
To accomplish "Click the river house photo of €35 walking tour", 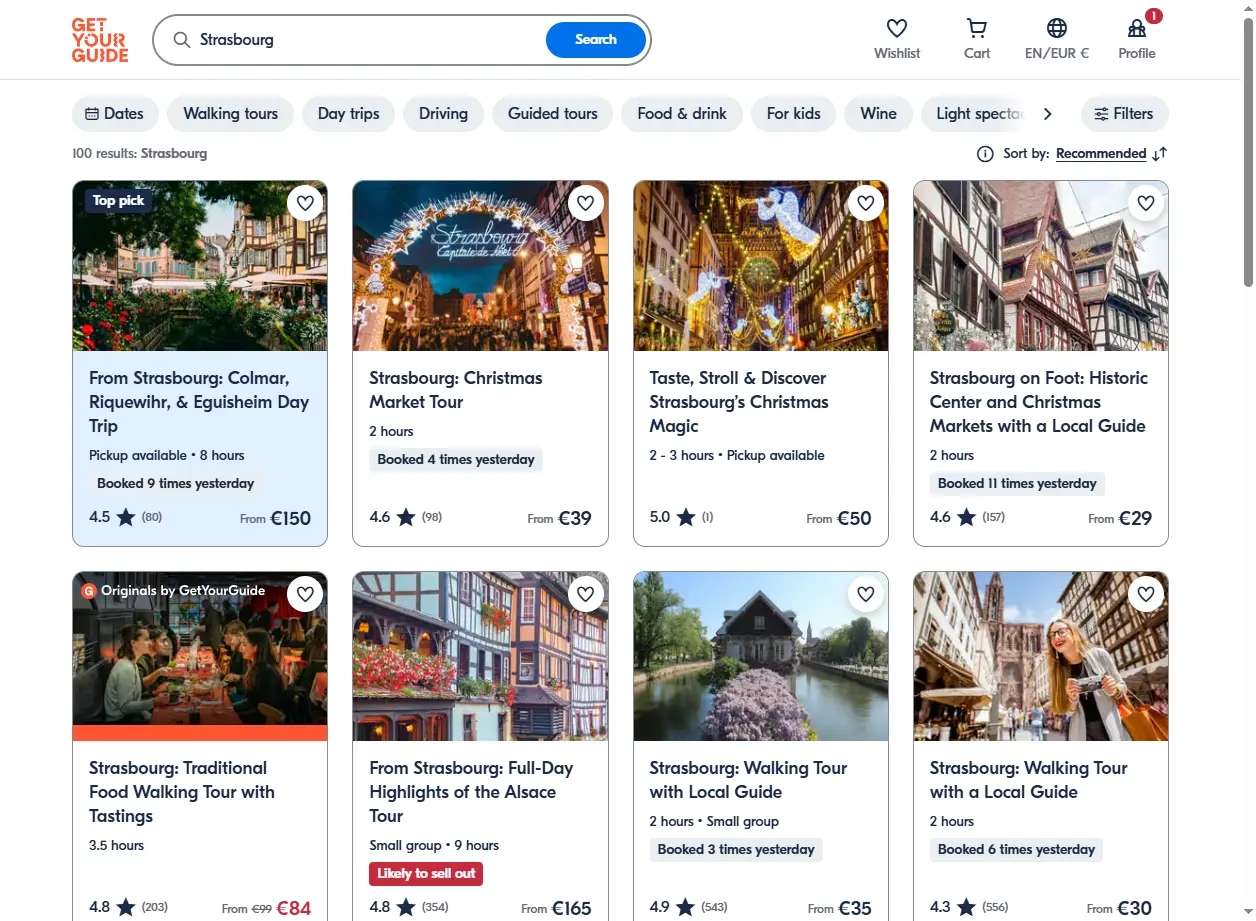I will [761, 656].
